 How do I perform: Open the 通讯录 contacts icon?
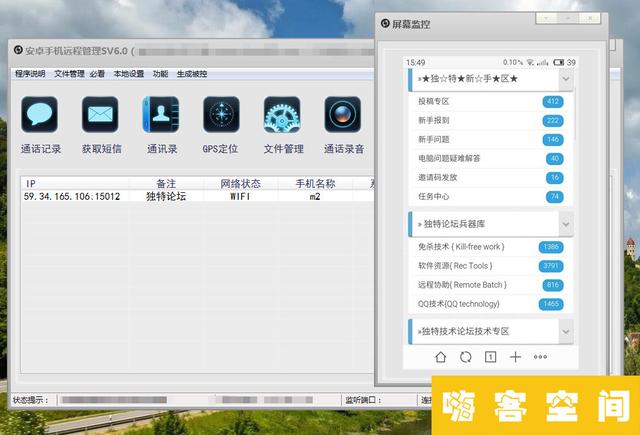click(161, 114)
